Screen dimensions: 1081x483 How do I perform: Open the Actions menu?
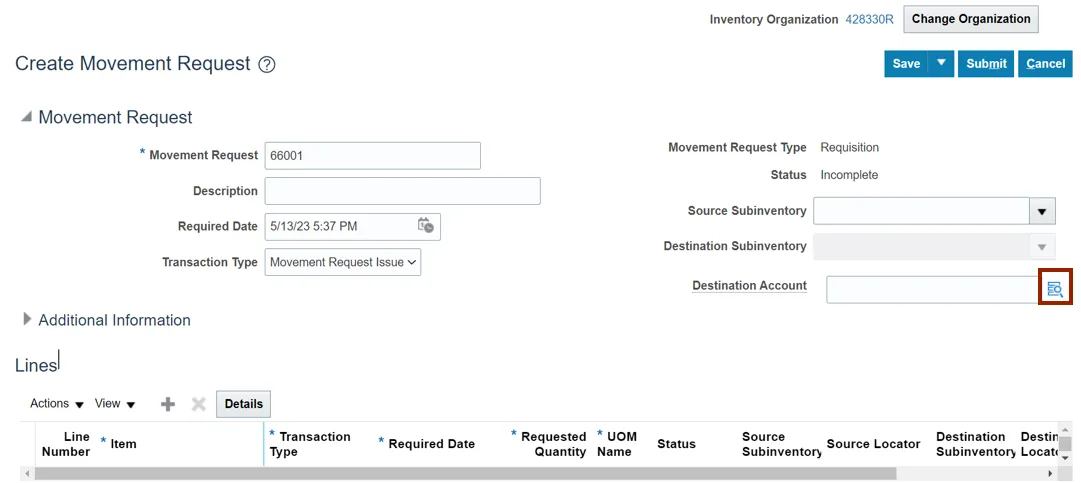point(57,404)
